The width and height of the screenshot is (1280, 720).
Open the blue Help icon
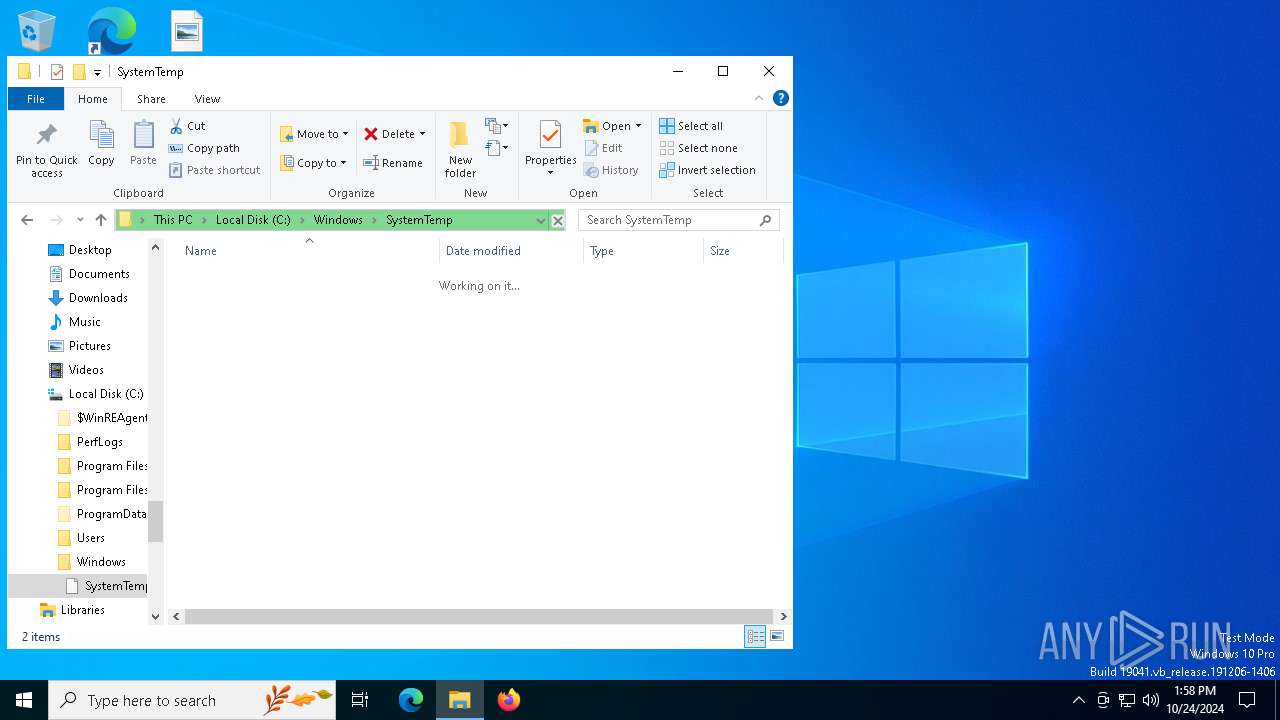coord(781,98)
